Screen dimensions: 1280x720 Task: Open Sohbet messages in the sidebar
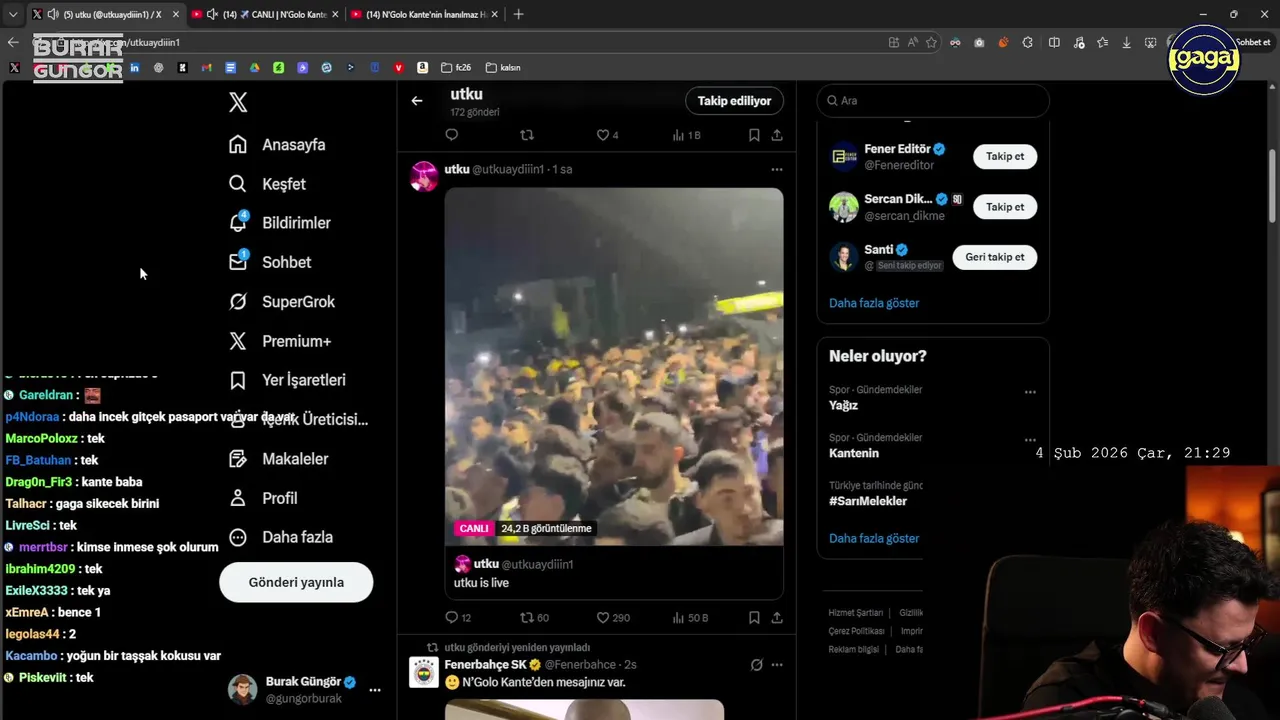(x=269, y=262)
